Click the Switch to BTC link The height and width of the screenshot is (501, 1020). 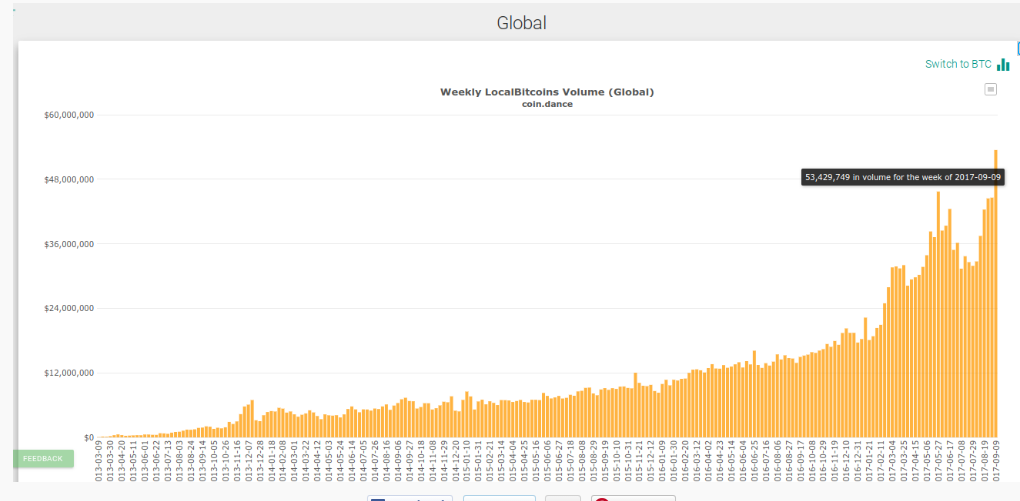(x=958, y=64)
